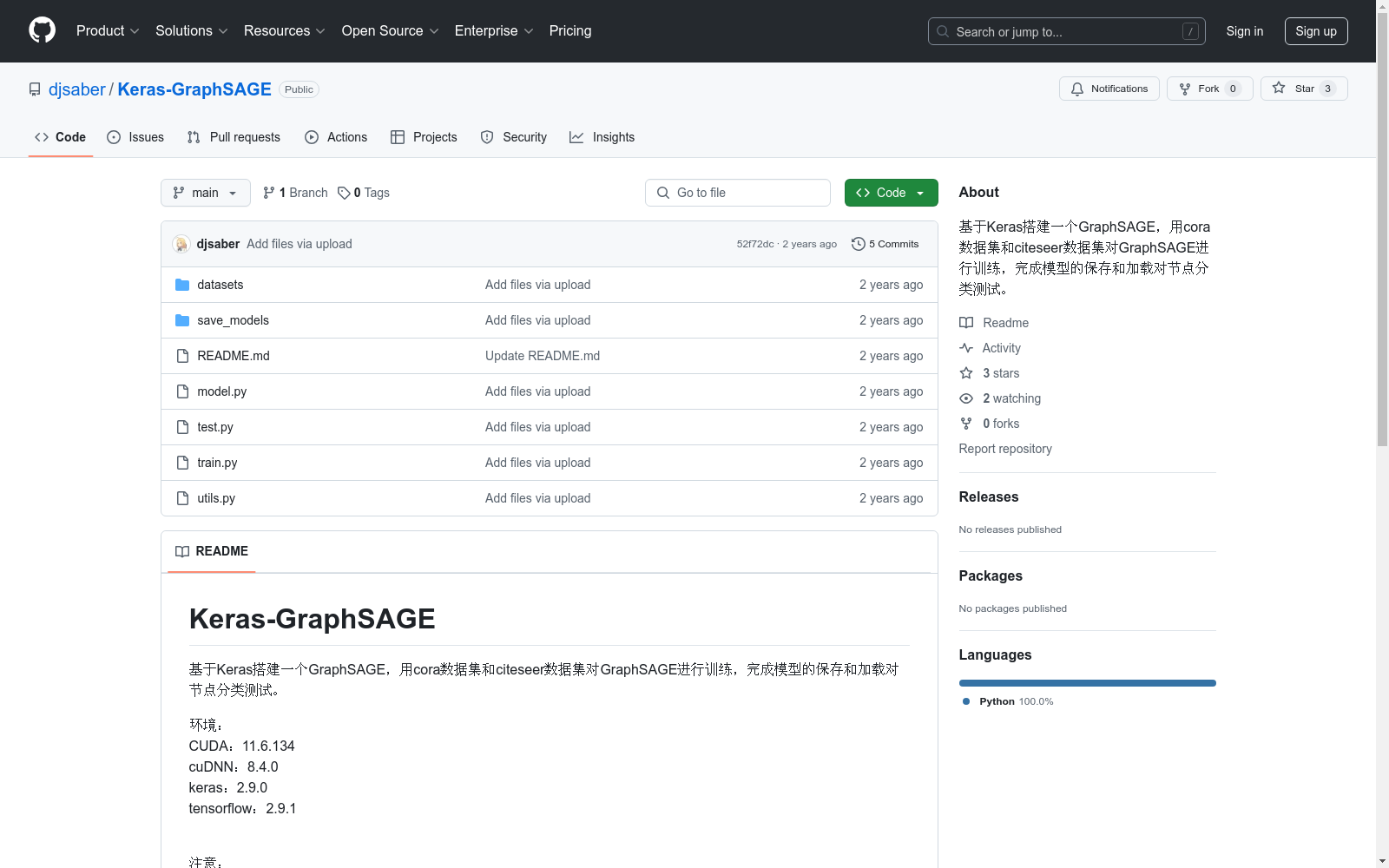This screenshot has height=868, width=1389.
Task: Click the repository book icon beside djsaber
Action: (x=35, y=89)
